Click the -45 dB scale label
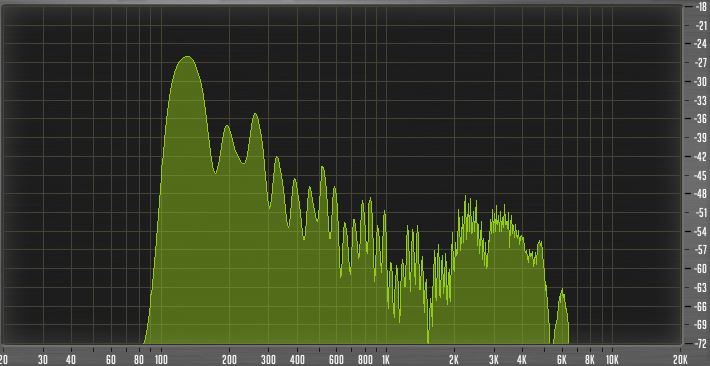Image resolution: width=710 pixels, height=366 pixels. (701, 175)
